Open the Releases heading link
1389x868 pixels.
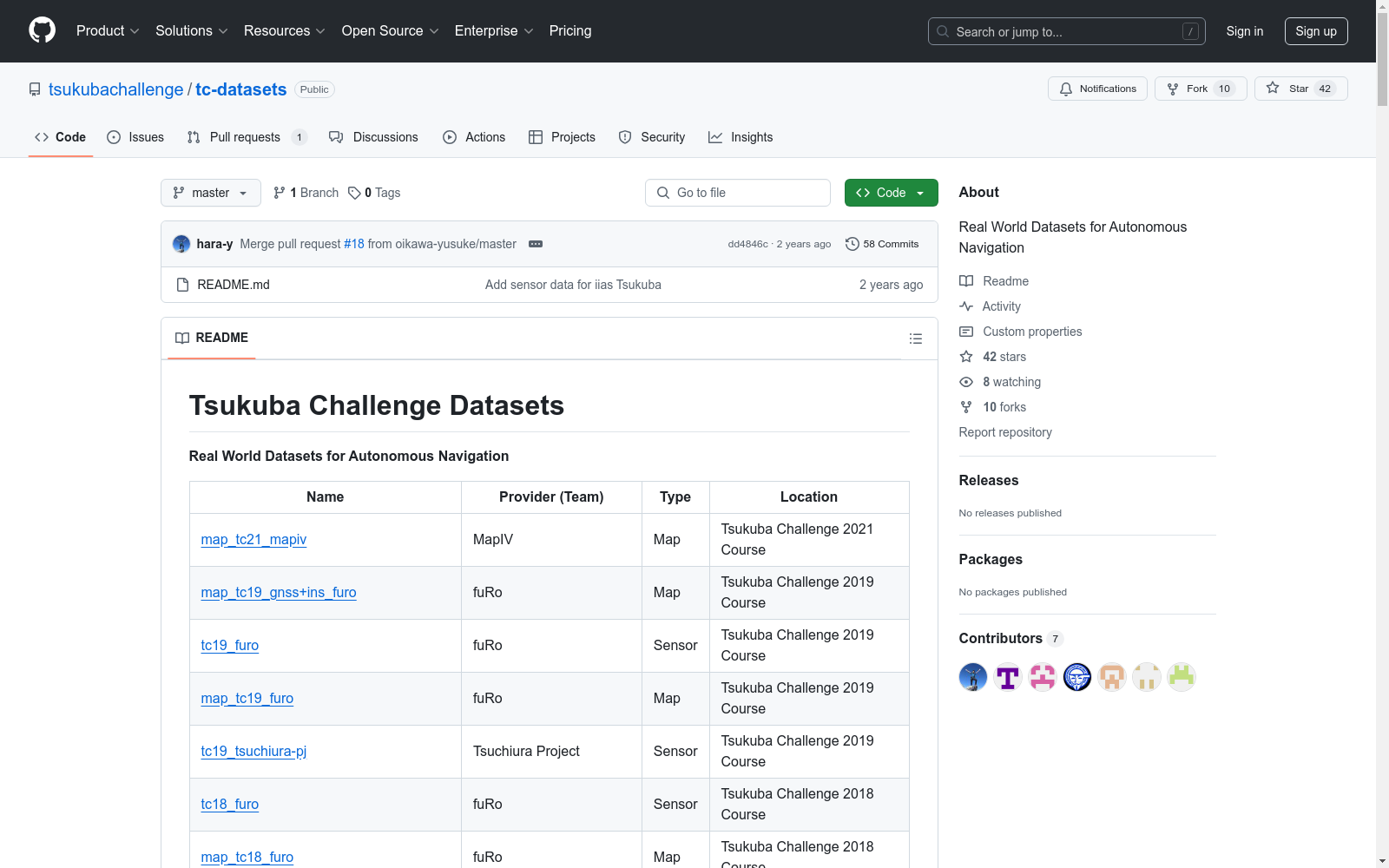(989, 480)
